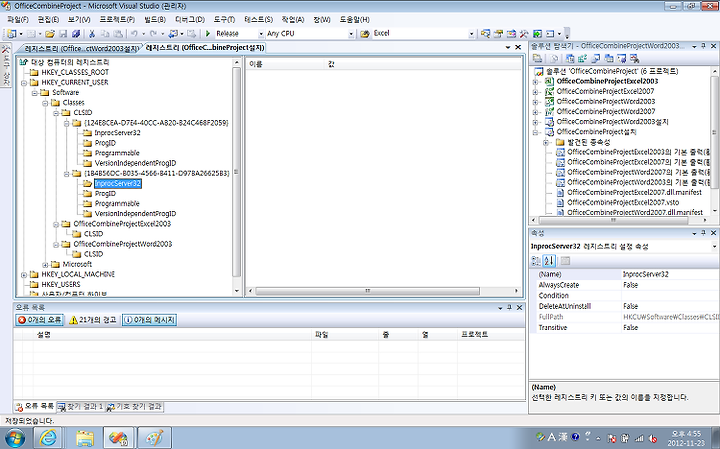
Task: Click the 설명 column header
Action: (x=172, y=335)
